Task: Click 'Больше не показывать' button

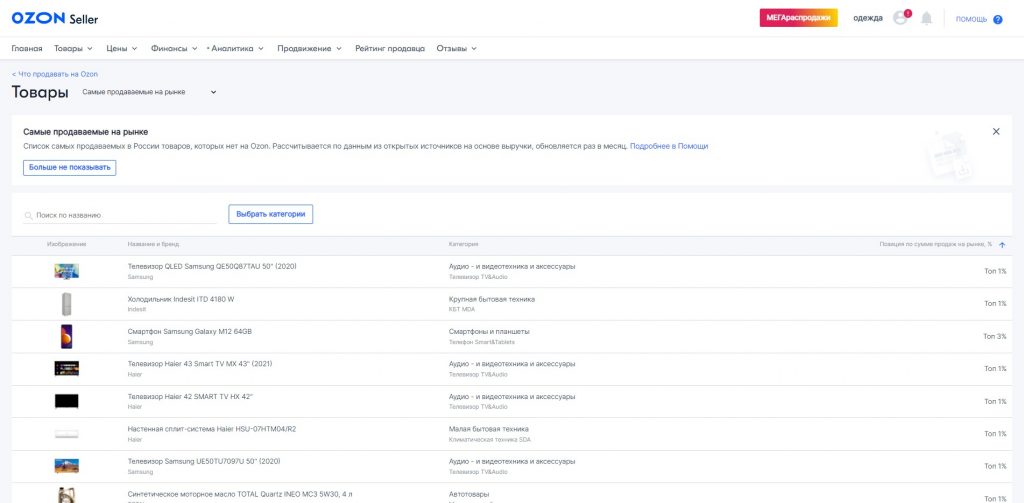Action: pos(70,167)
